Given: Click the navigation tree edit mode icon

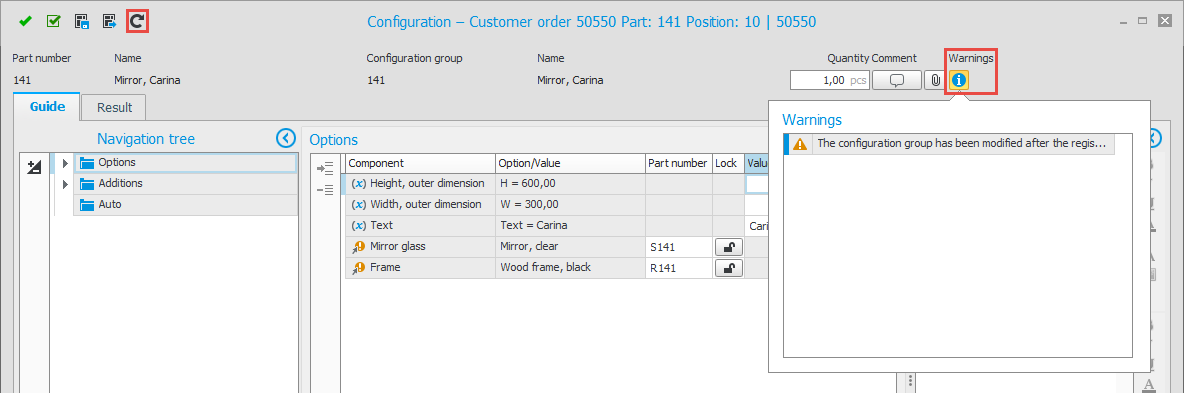Looking at the screenshot, I should click(32, 168).
